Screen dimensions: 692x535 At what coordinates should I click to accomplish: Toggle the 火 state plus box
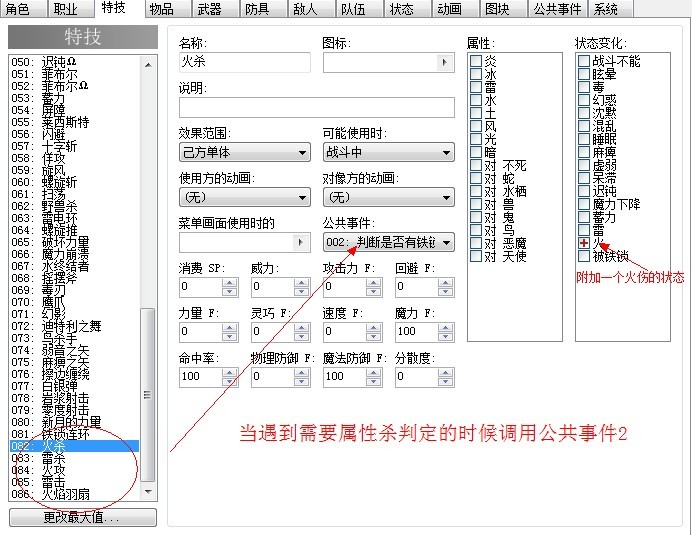pos(584,243)
